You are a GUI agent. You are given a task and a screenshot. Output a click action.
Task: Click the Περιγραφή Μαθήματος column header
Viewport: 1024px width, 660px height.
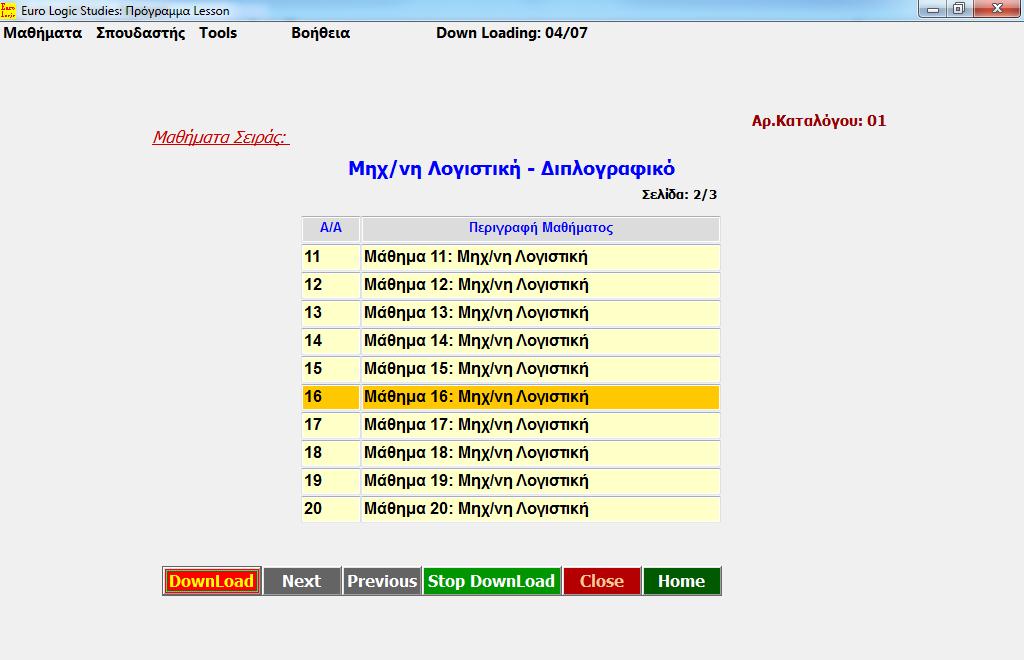click(x=540, y=228)
